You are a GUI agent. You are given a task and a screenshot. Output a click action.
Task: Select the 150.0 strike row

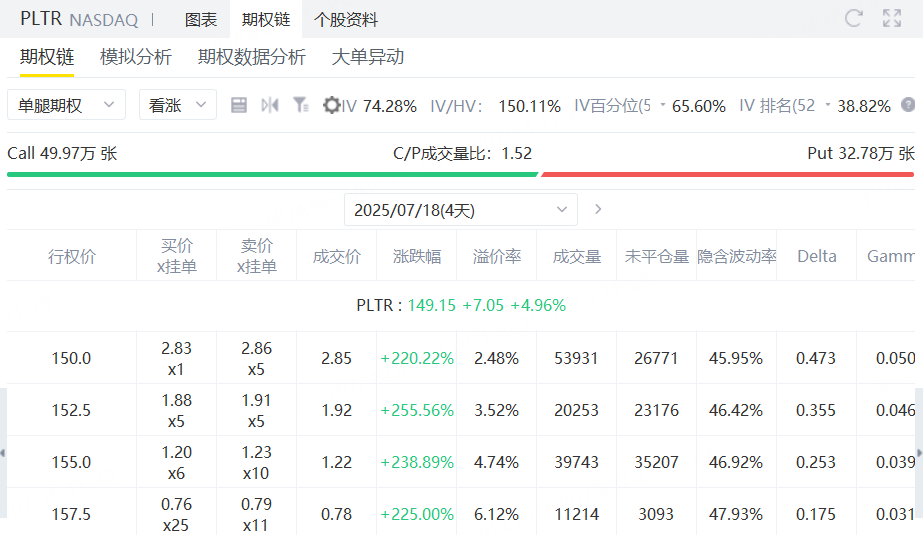[461, 358]
